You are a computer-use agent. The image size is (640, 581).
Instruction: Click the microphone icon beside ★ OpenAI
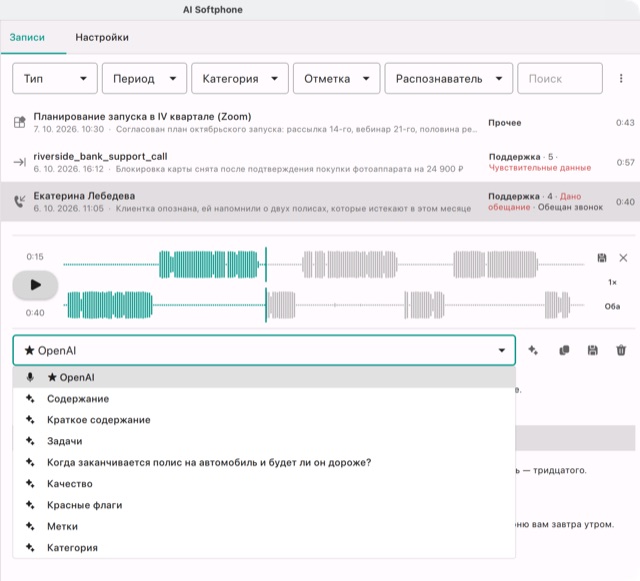coord(30,377)
